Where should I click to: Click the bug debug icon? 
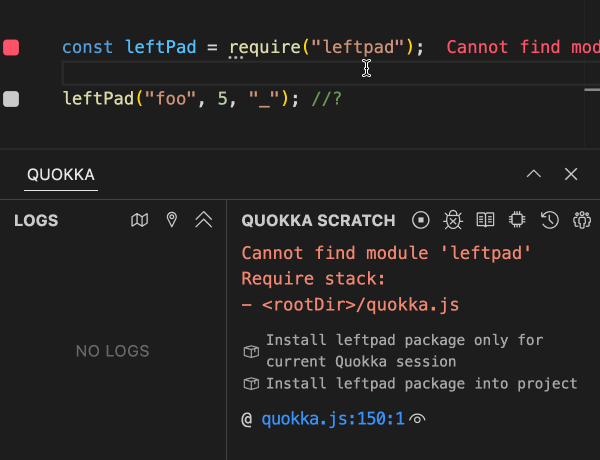click(x=453, y=220)
